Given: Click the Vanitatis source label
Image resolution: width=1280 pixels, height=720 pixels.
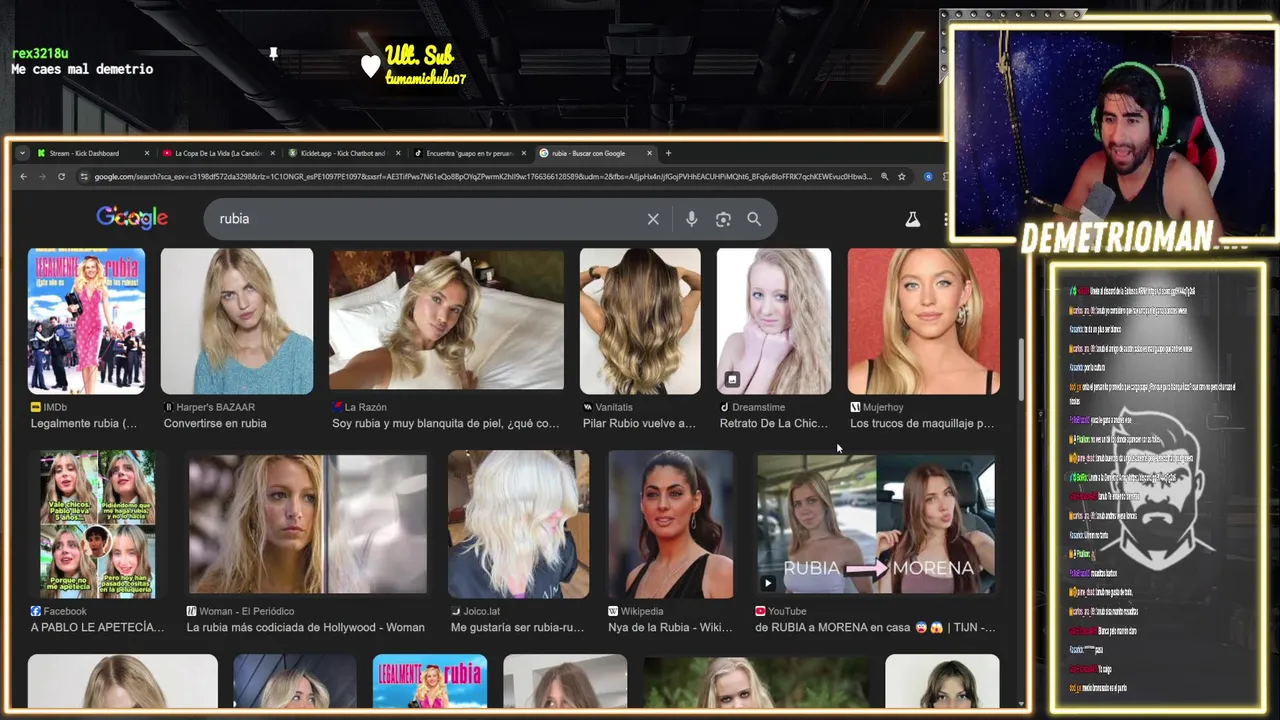Looking at the screenshot, I should 614,408.
